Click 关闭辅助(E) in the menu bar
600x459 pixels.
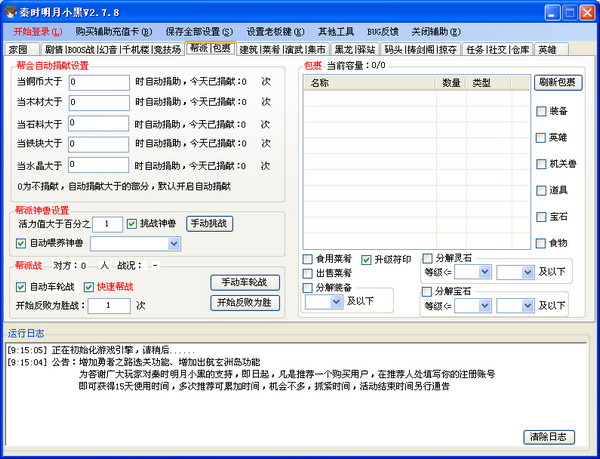(436, 32)
